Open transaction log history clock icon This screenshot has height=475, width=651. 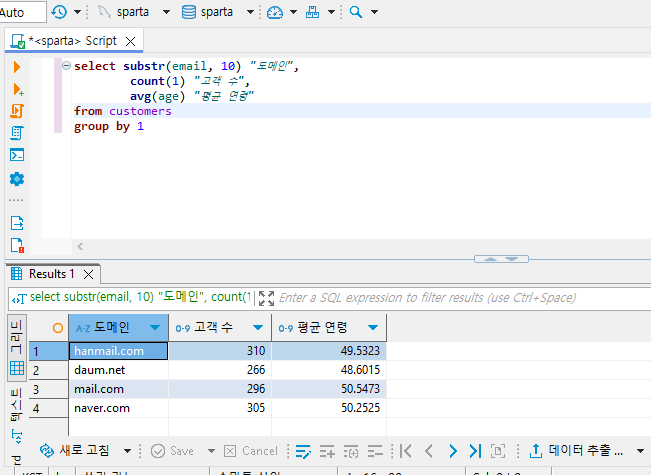click(x=59, y=12)
